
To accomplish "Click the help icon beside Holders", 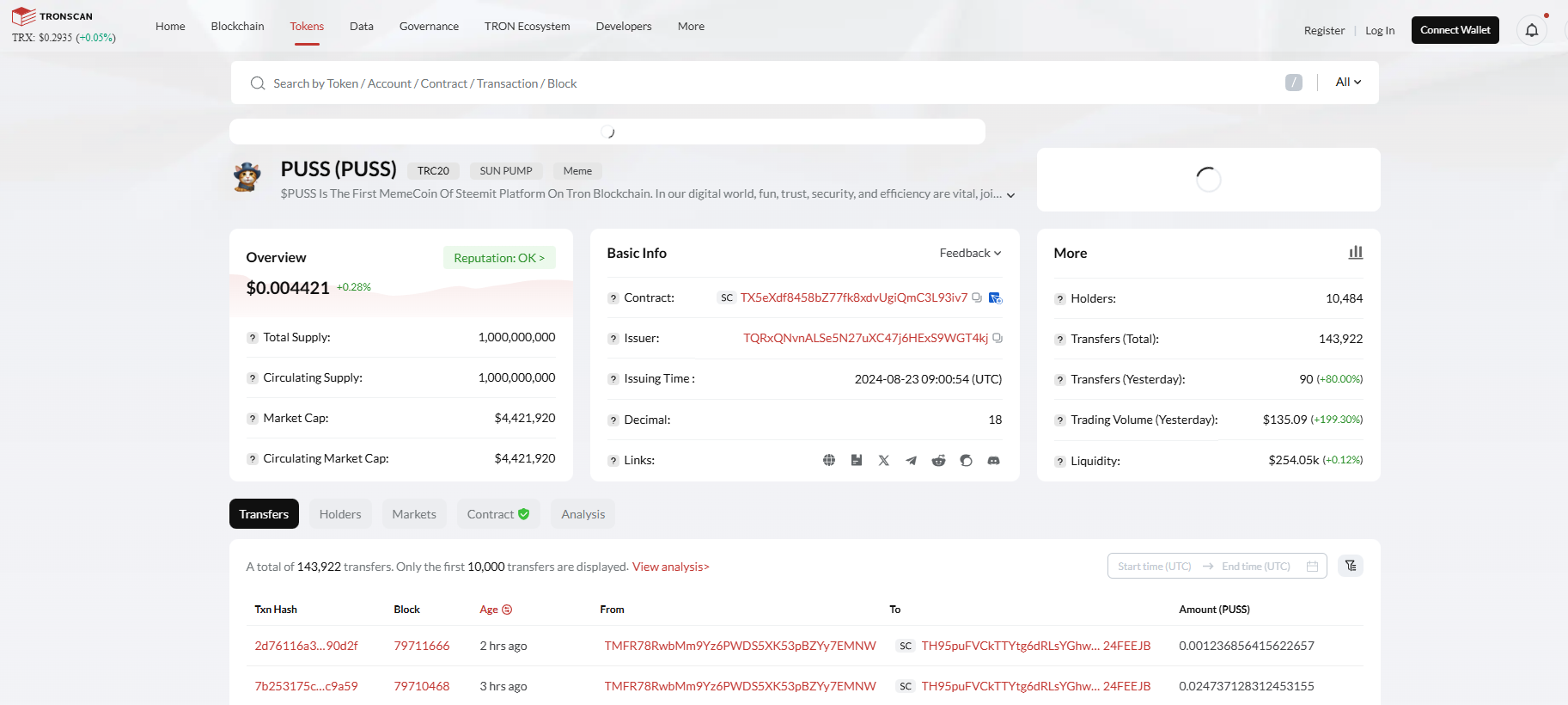I will point(1060,299).
